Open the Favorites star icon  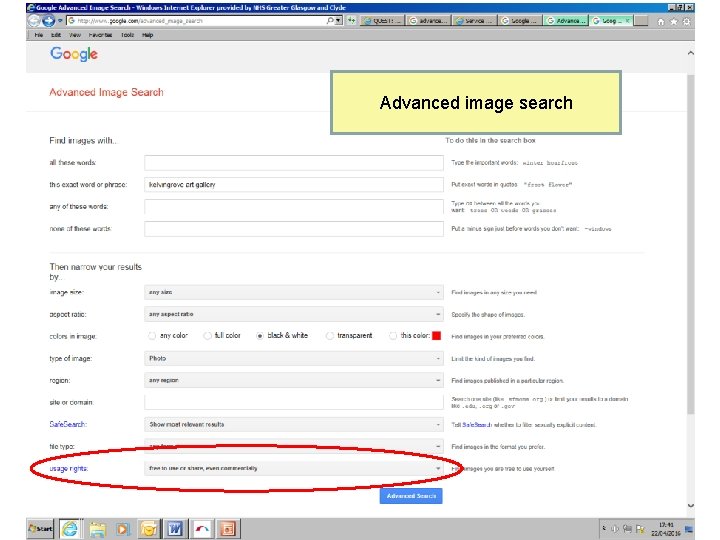point(673,22)
